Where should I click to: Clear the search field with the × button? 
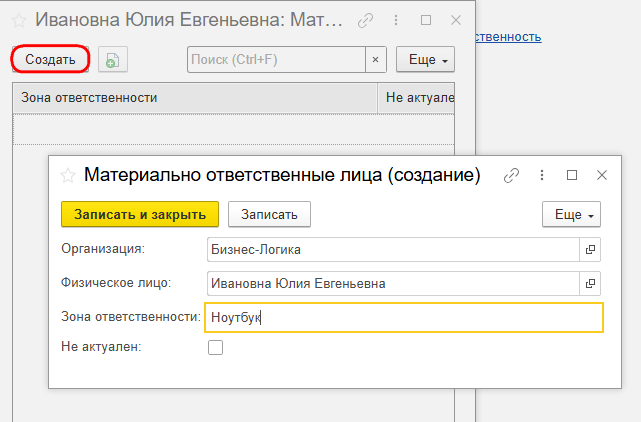point(376,60)
